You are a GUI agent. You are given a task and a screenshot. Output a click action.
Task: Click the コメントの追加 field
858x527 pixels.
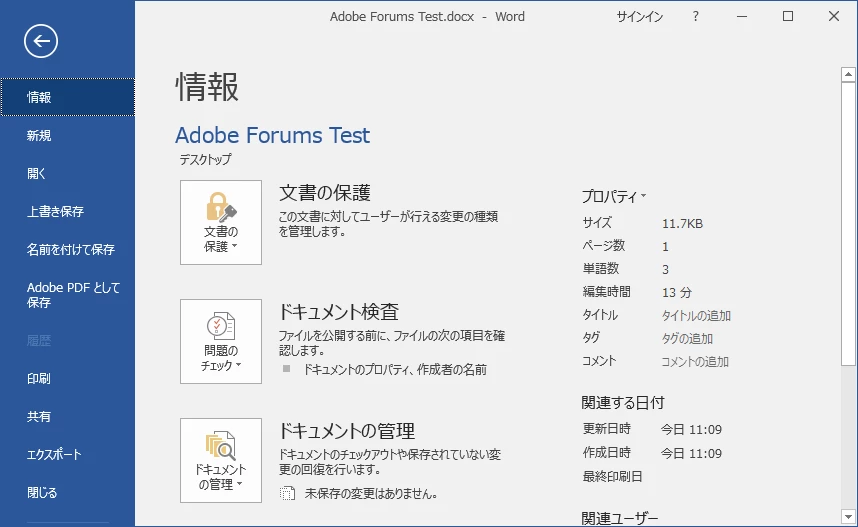[695, 362]
